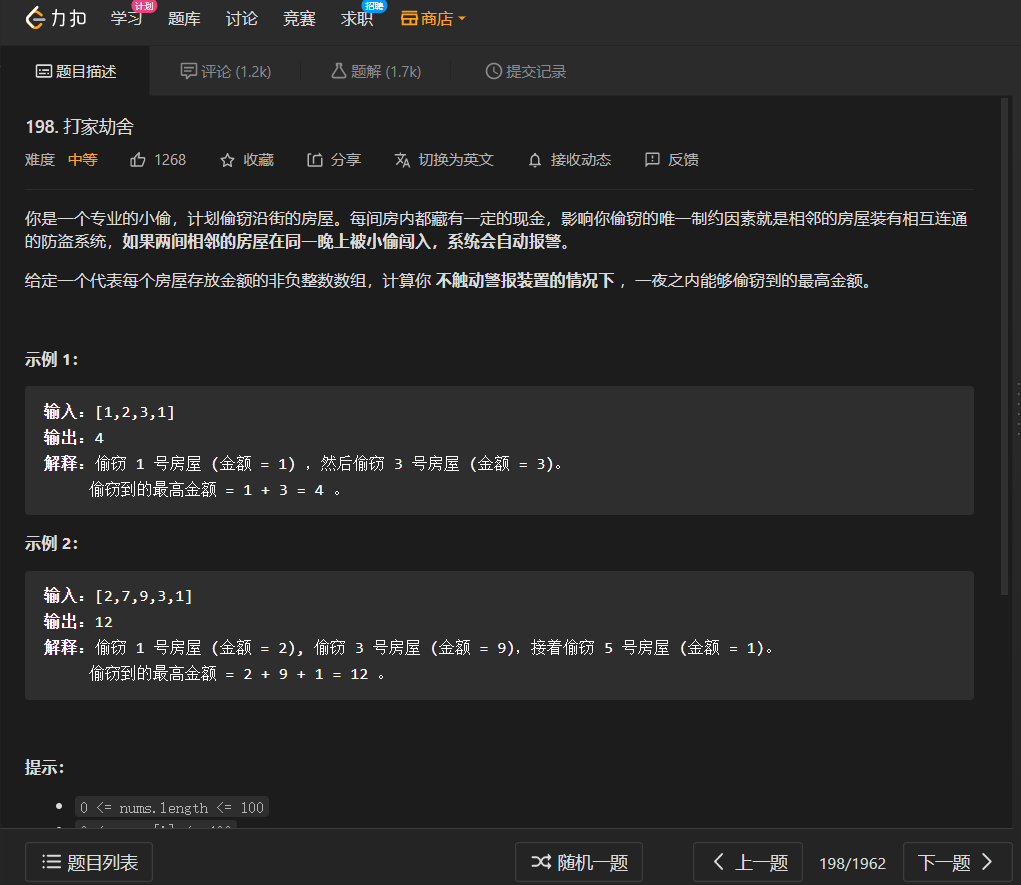Click the problem title 198. 打家劫舍
1021x885 pixels.
click(79, 126)
